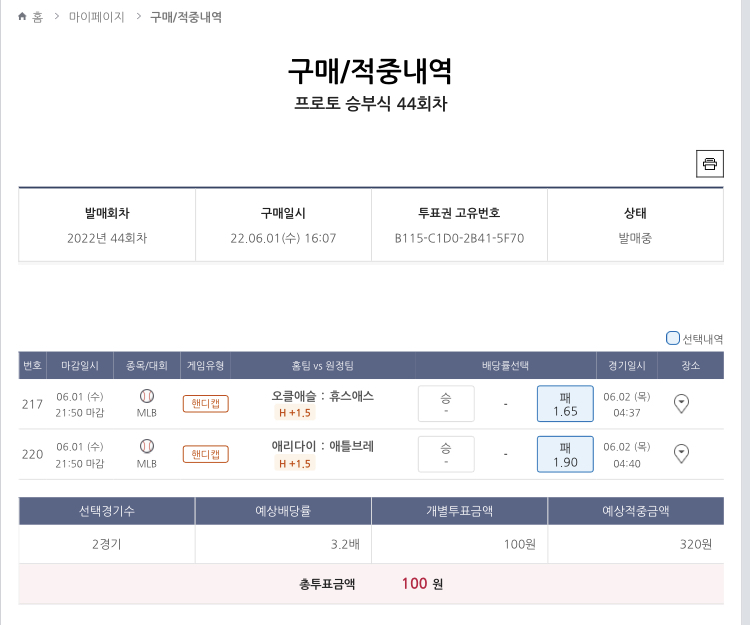
Task: Click 2022년 44회차 round value
Action: point(107,238)
